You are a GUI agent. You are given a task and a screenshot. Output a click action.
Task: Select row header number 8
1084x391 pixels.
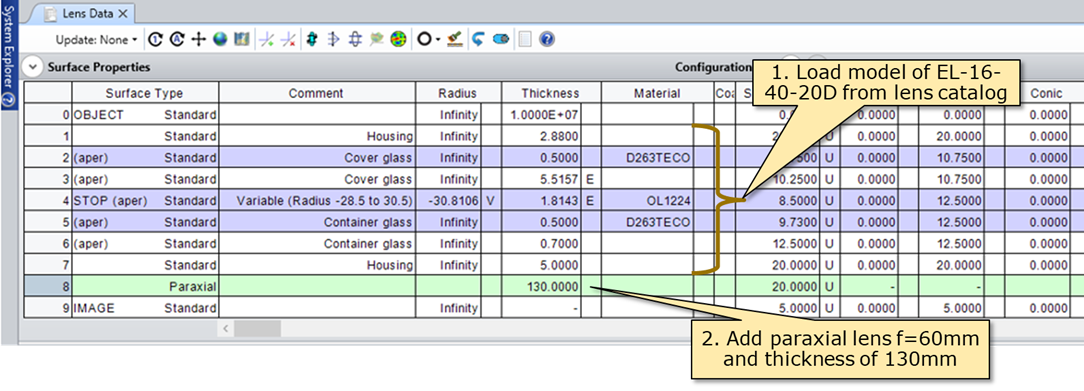[48, 286]
